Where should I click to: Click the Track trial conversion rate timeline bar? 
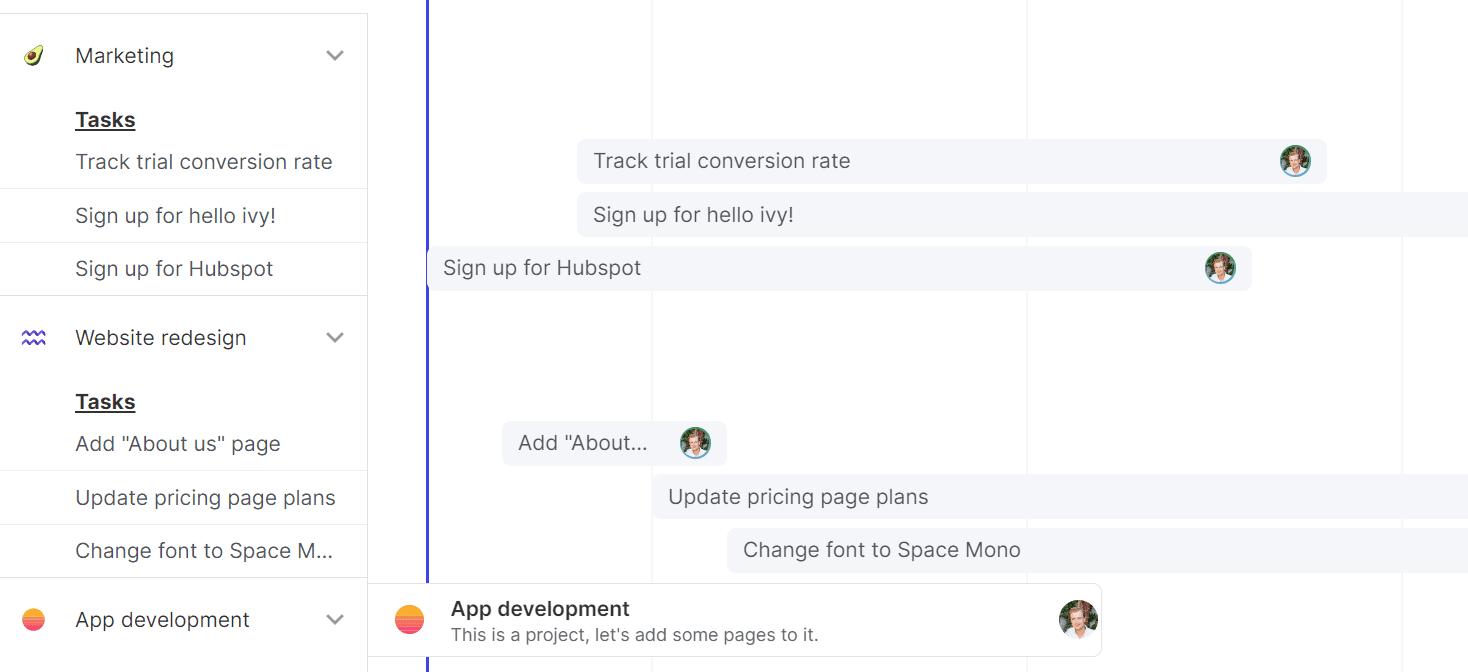(952, 161)
